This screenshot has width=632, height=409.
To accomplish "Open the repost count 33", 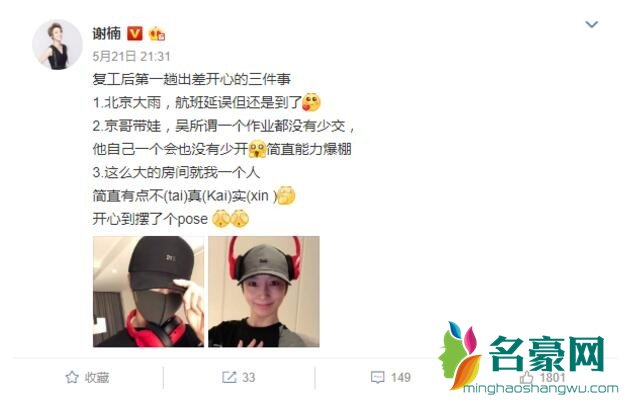I will click(x=248, y=378).
